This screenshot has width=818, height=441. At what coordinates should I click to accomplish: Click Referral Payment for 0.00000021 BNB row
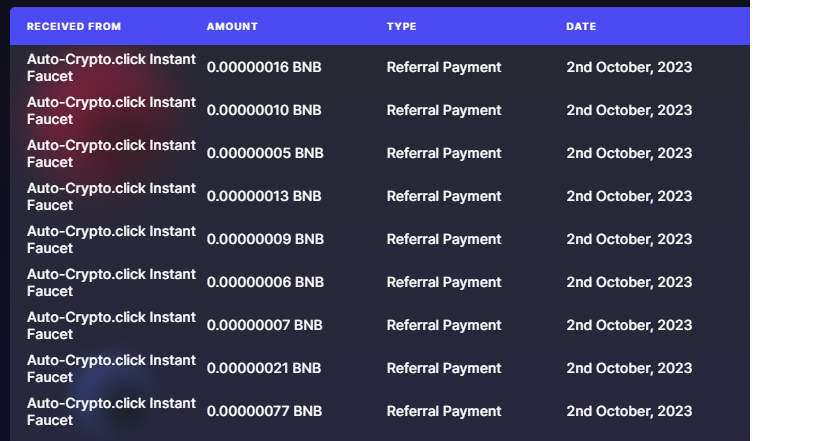click(444, 368)
